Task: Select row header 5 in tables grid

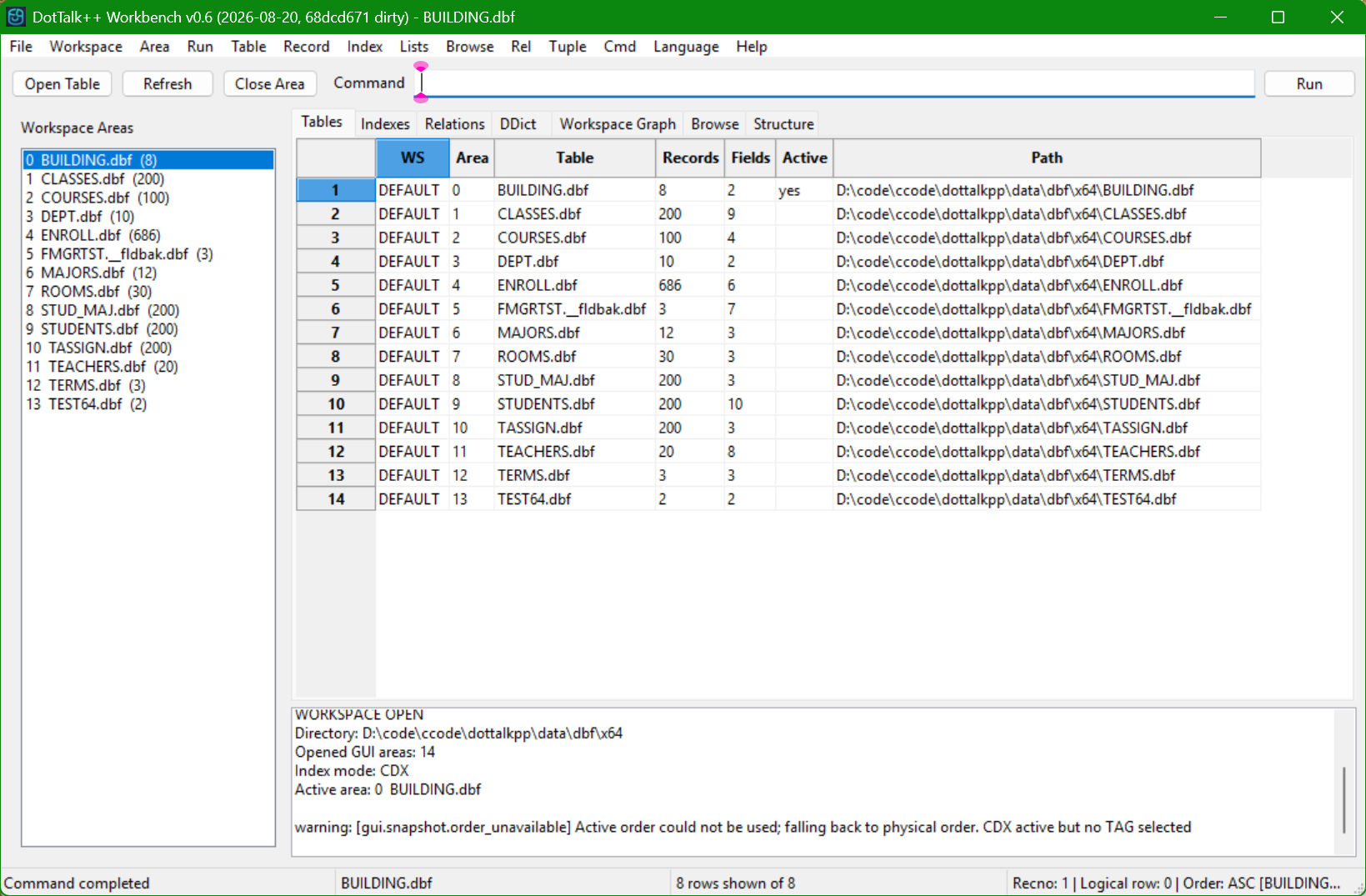Action: [336, 285]
